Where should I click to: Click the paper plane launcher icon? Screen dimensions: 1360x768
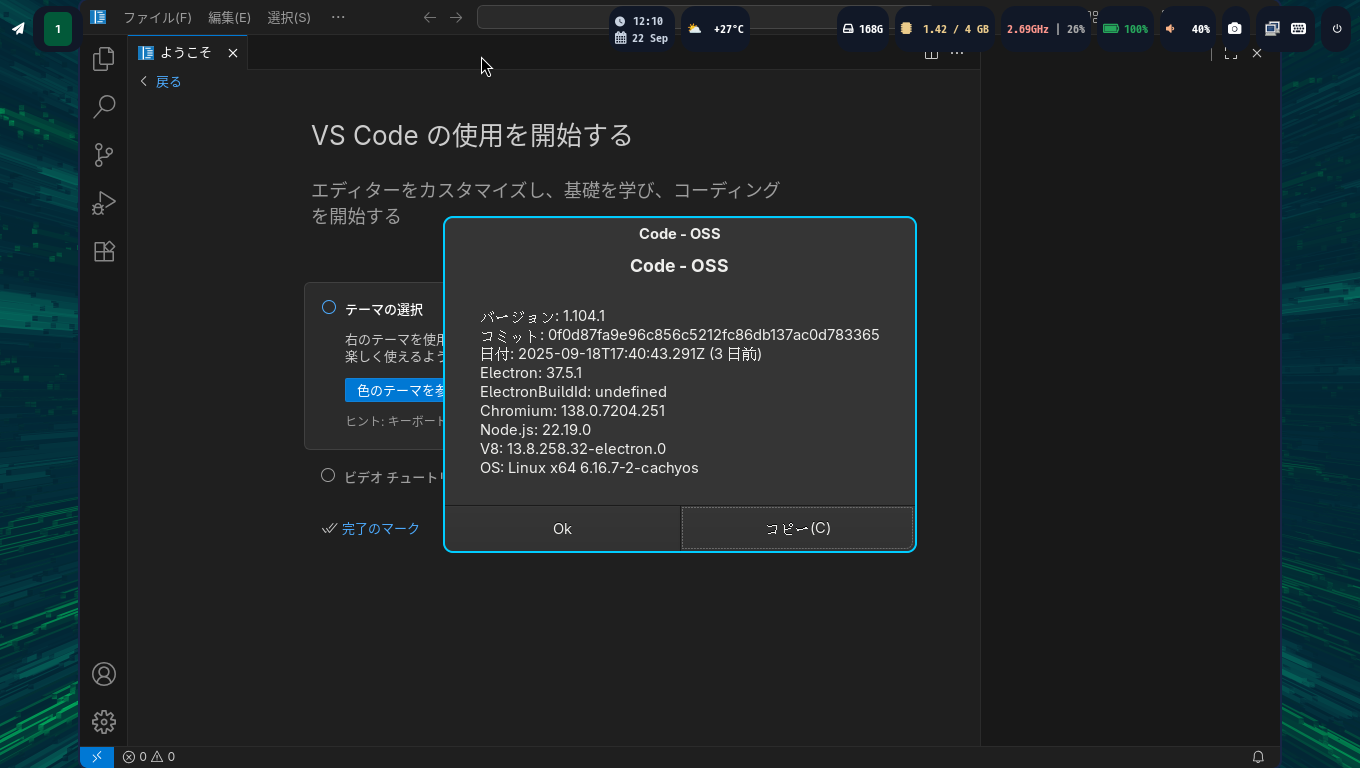[18, 29]
